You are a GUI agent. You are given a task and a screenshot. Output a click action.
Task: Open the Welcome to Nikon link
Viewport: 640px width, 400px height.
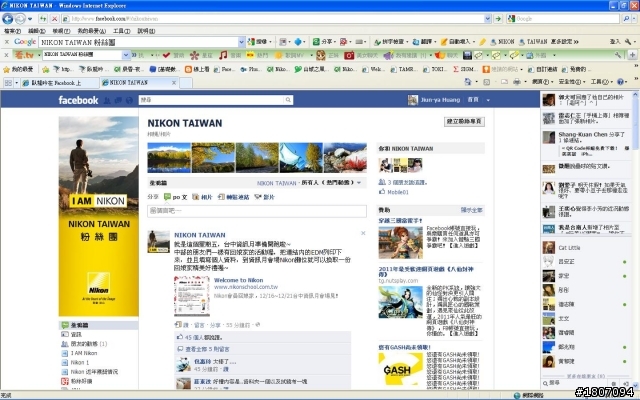[238, 280]
